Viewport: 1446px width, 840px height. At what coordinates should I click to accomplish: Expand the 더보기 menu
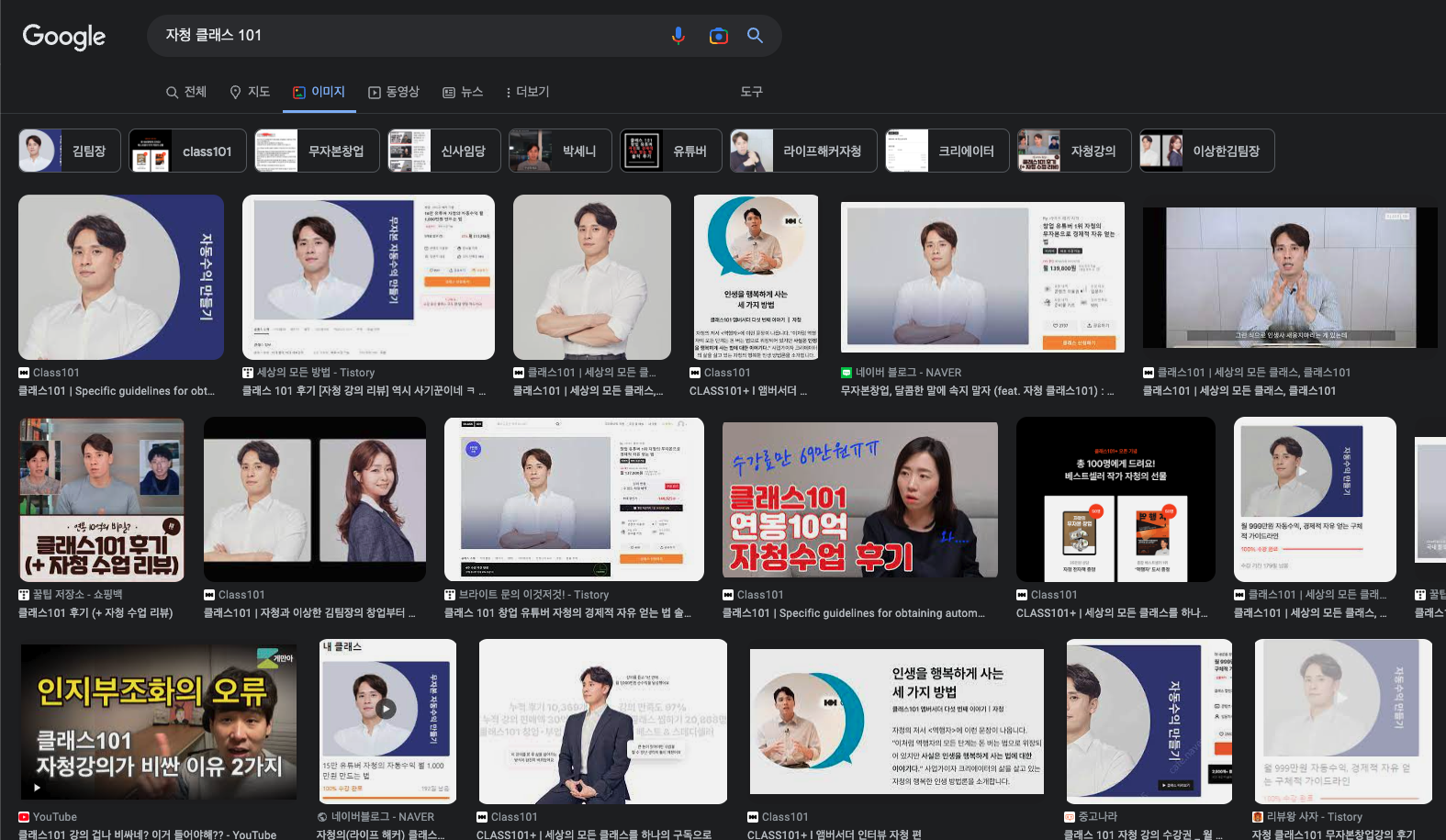[x=527, y=92]
